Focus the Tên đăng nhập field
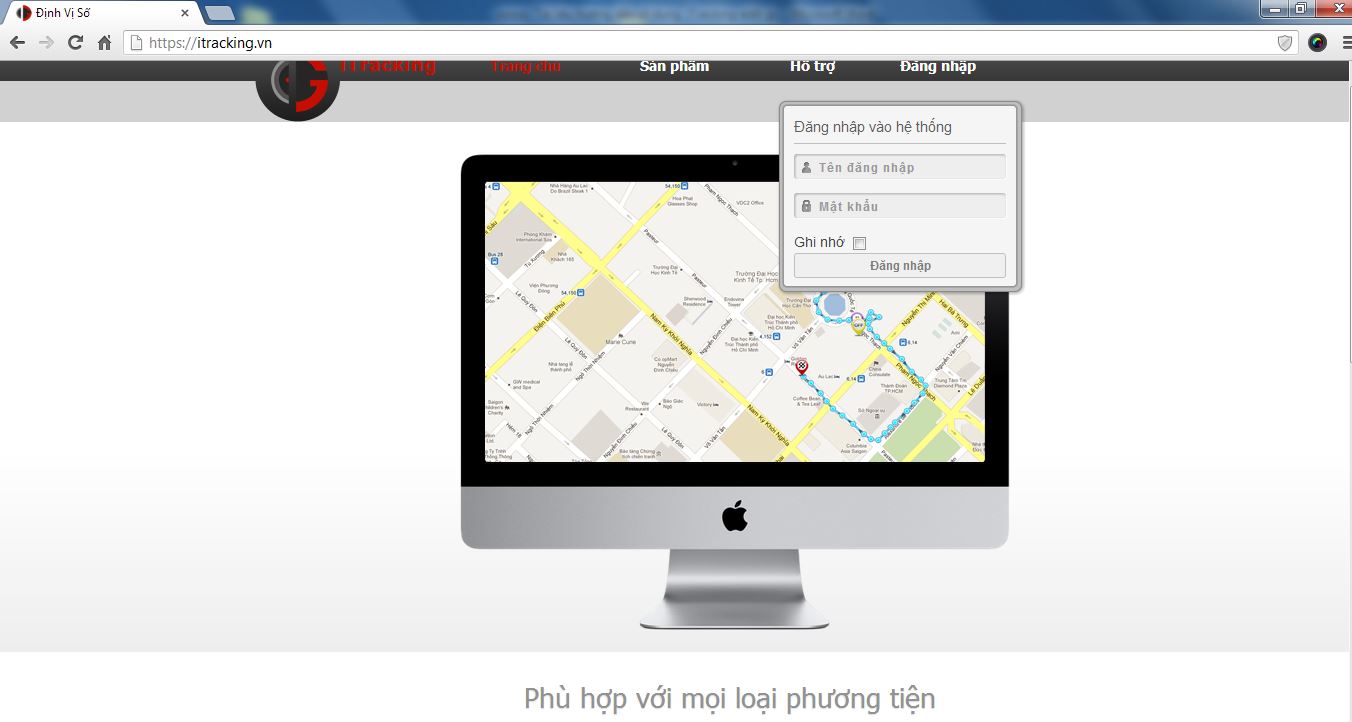Image resolution: width=1352 pixels, height=722 pixels. click(900, 167)
